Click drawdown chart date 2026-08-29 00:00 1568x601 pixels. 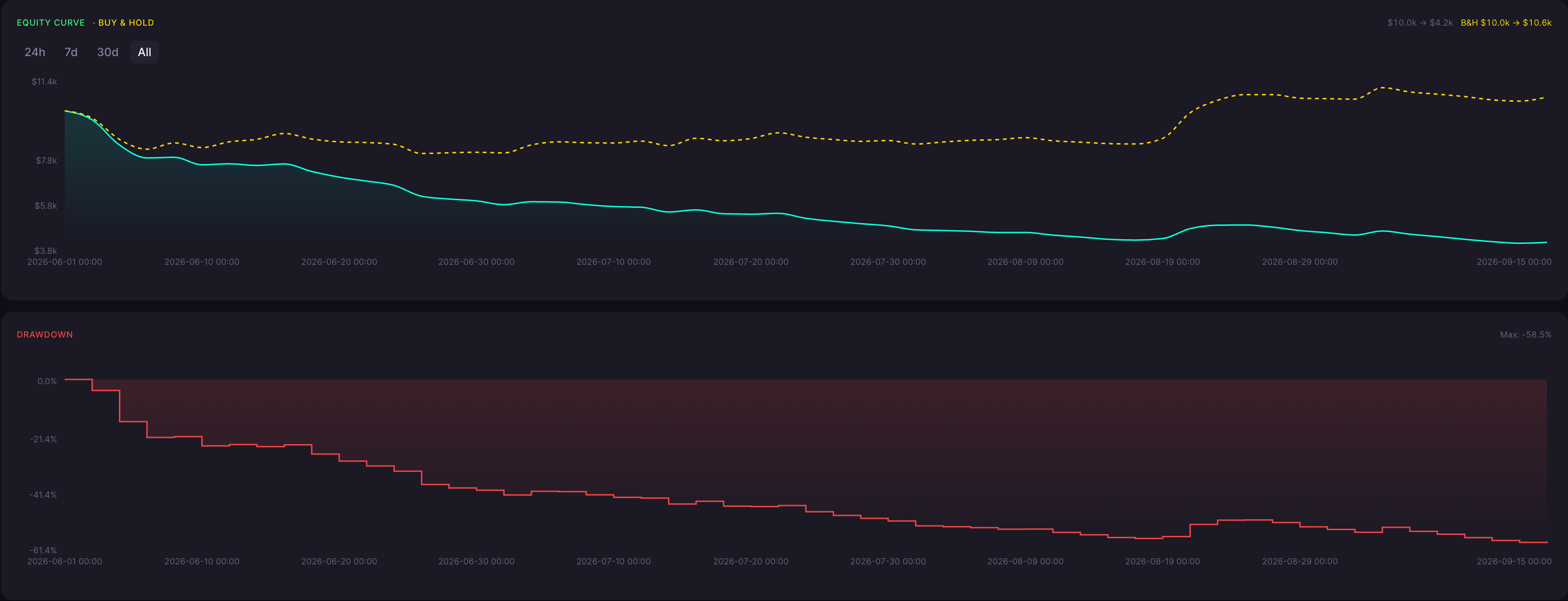click(x=1300, y=562)
